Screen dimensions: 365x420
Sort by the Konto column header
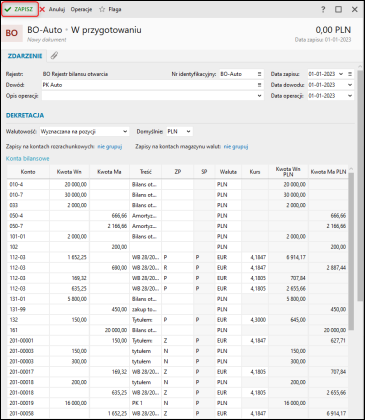[28, 172]
